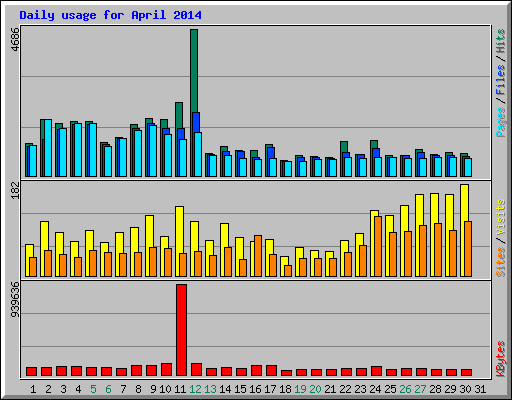Viewport: 512px width, 400px height.
Task: Click day 26 green label on the x-axis
Action: [405, 389]
